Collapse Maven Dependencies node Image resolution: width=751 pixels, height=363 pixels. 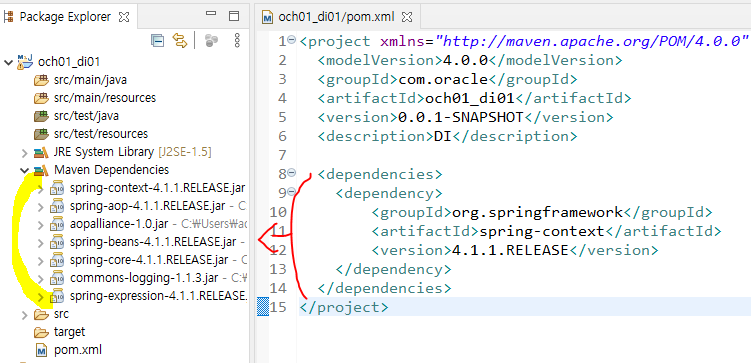point(24,170)
